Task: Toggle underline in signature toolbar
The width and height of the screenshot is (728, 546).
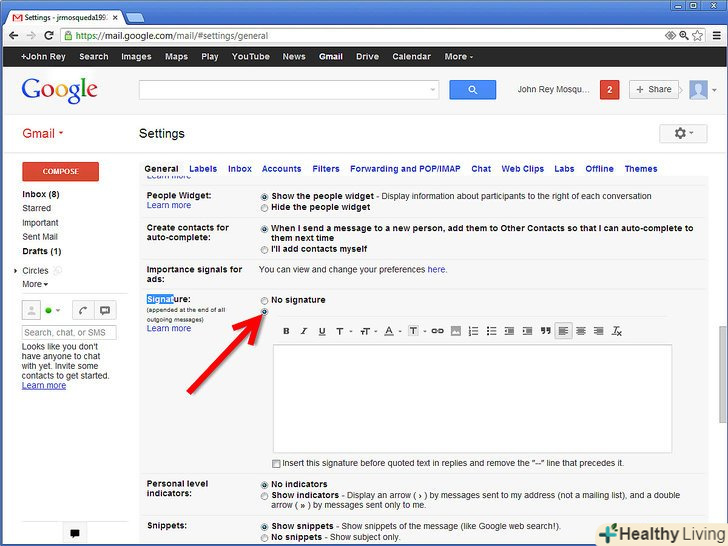Action: click(x=322, y=331)
